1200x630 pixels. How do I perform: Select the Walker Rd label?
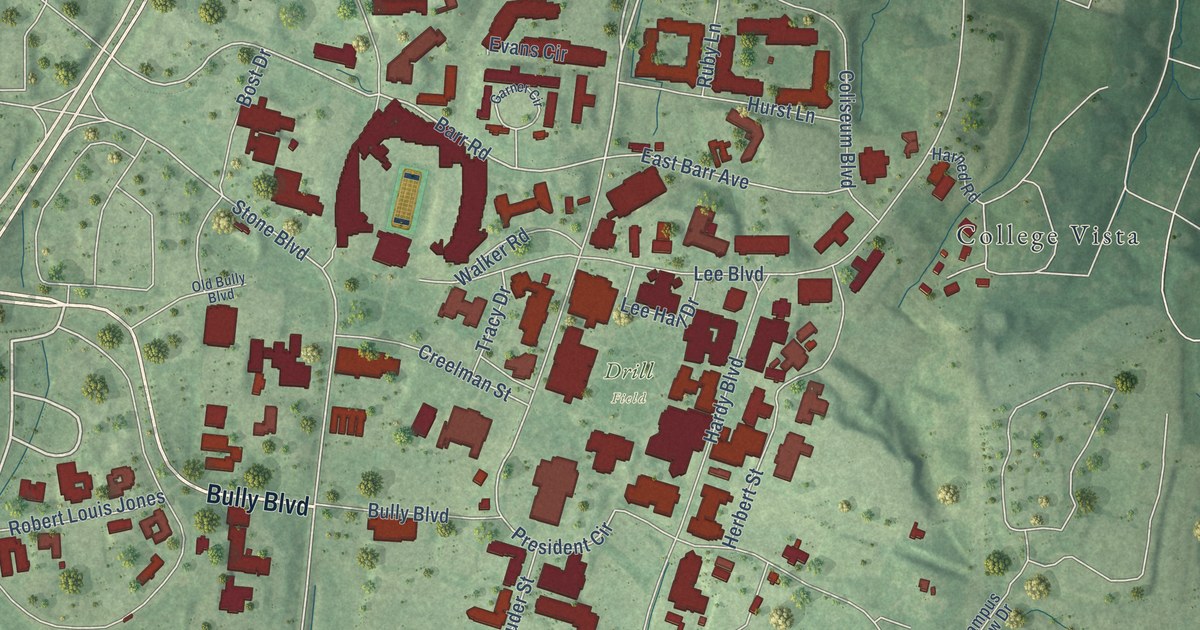pyautogui.click(x=491, y=257)
